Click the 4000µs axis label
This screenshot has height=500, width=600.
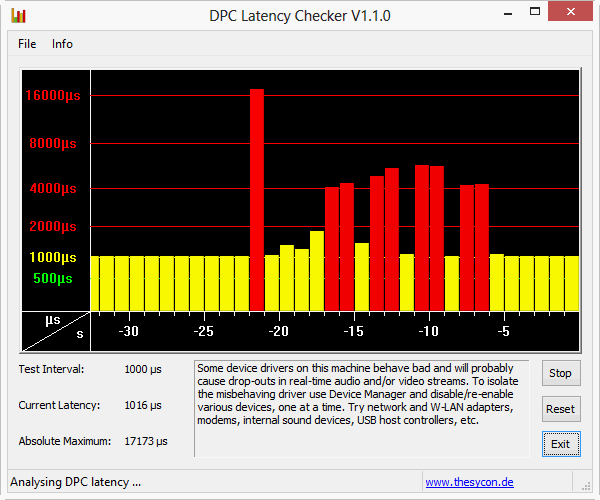click(53, 189)
